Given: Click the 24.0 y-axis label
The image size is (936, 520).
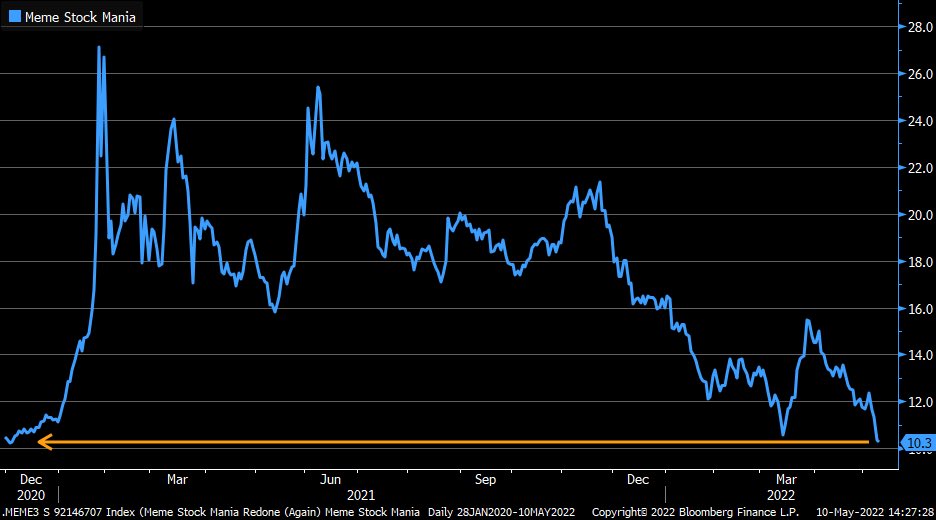Looking at the screenshot, I should [x=920, y=121].
